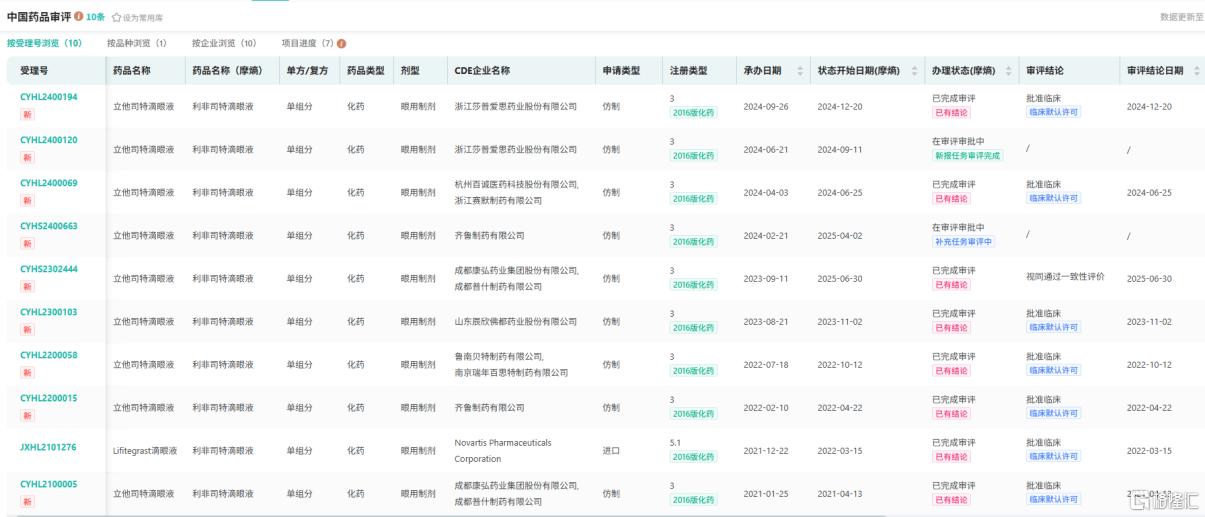Click the 新 badge under CYHL2400069
Screen dimensions: 1205x517
pyautogui.click(x=28, y=200)
